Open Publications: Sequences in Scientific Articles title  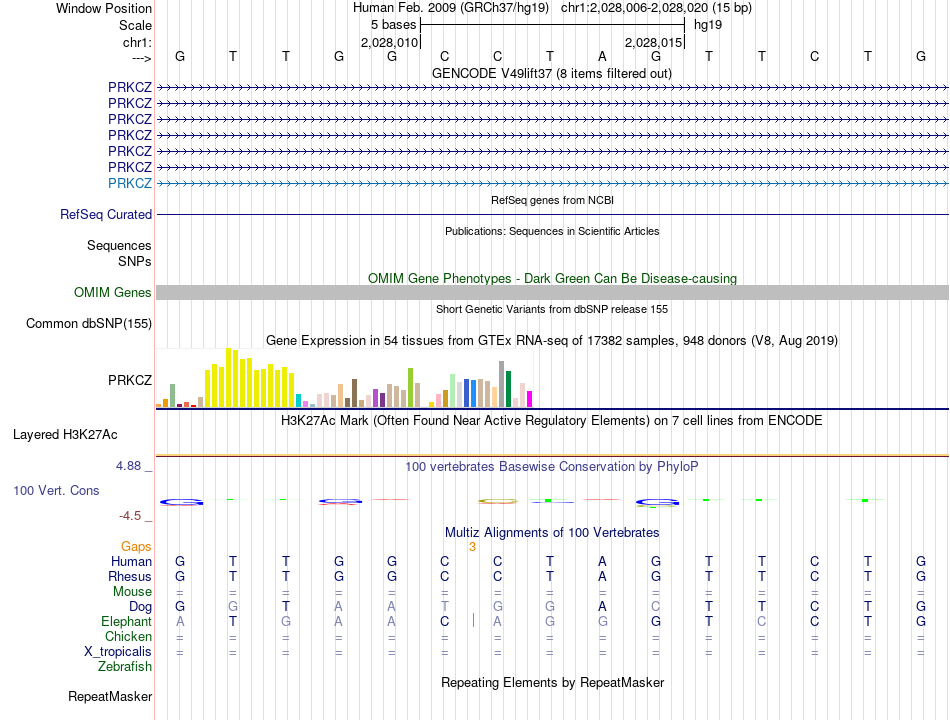[552, 231]
